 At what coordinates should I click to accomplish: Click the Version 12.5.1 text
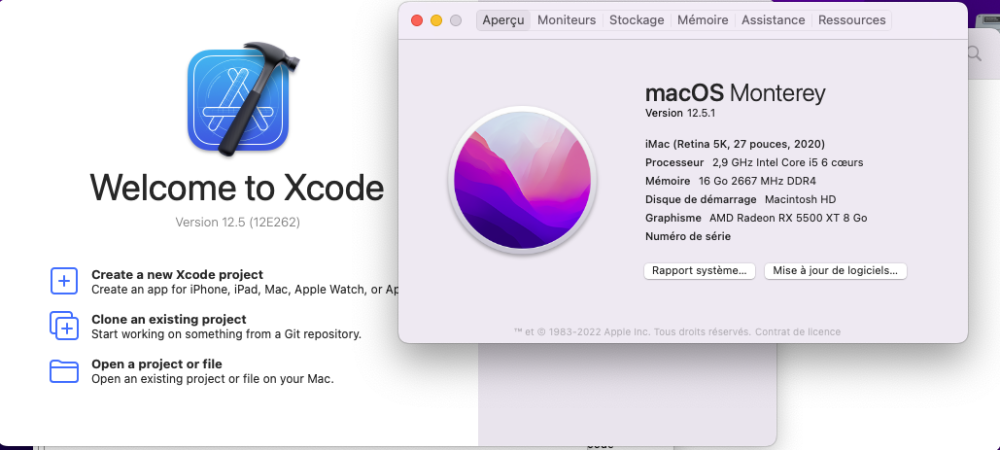point(681,113)
